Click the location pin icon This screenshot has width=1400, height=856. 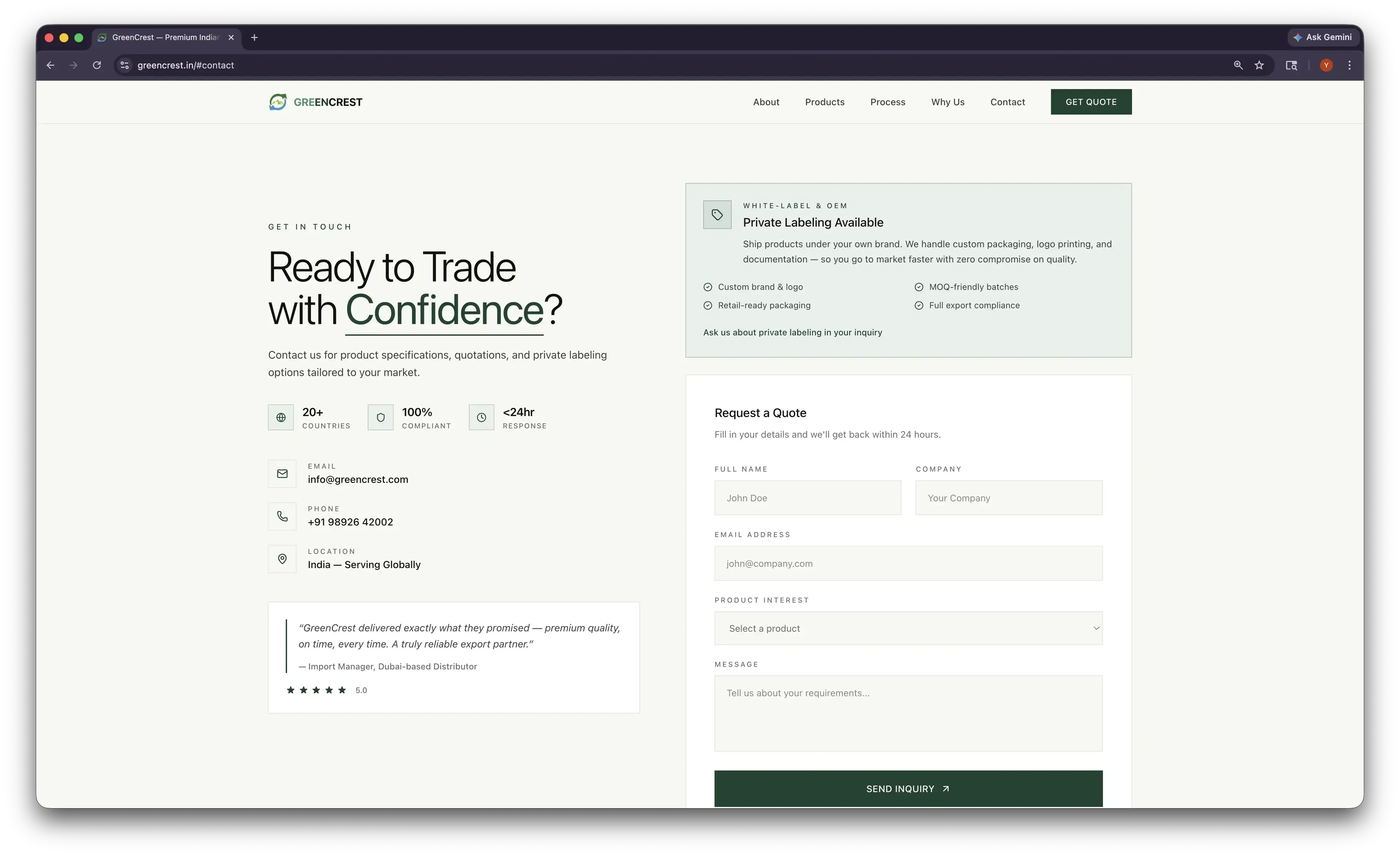283,559
